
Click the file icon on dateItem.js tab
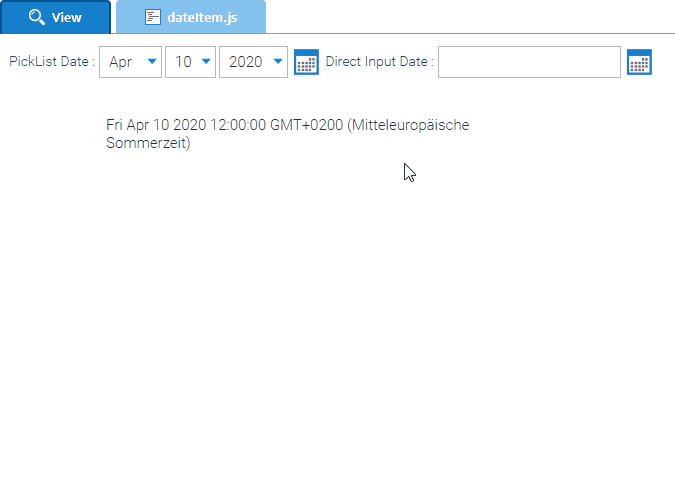(x=152, y=17)
